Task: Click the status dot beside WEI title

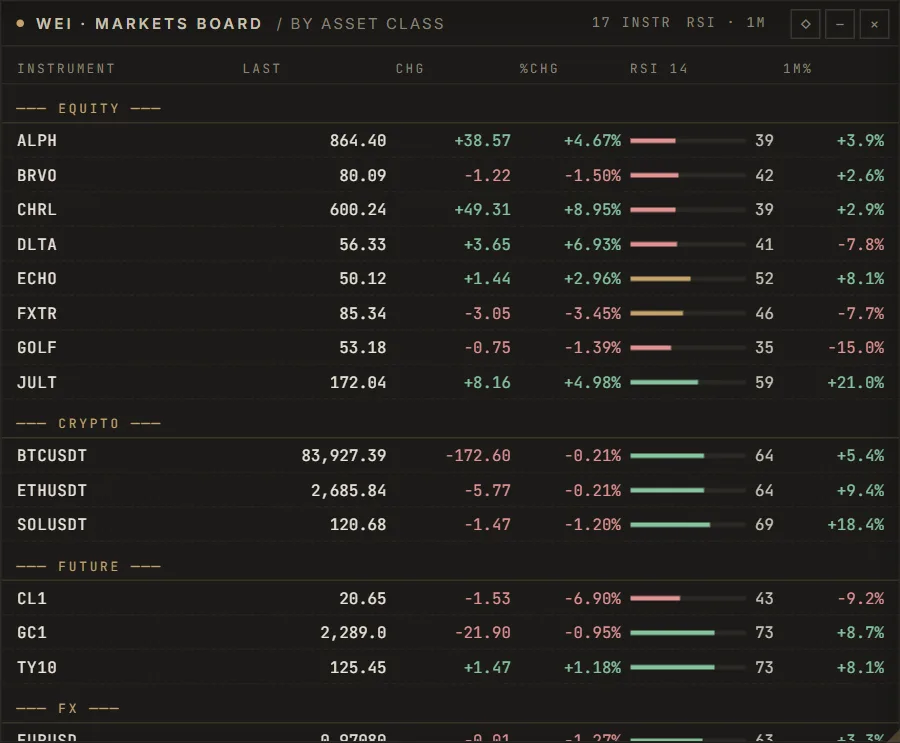Action: pos(20,24)
